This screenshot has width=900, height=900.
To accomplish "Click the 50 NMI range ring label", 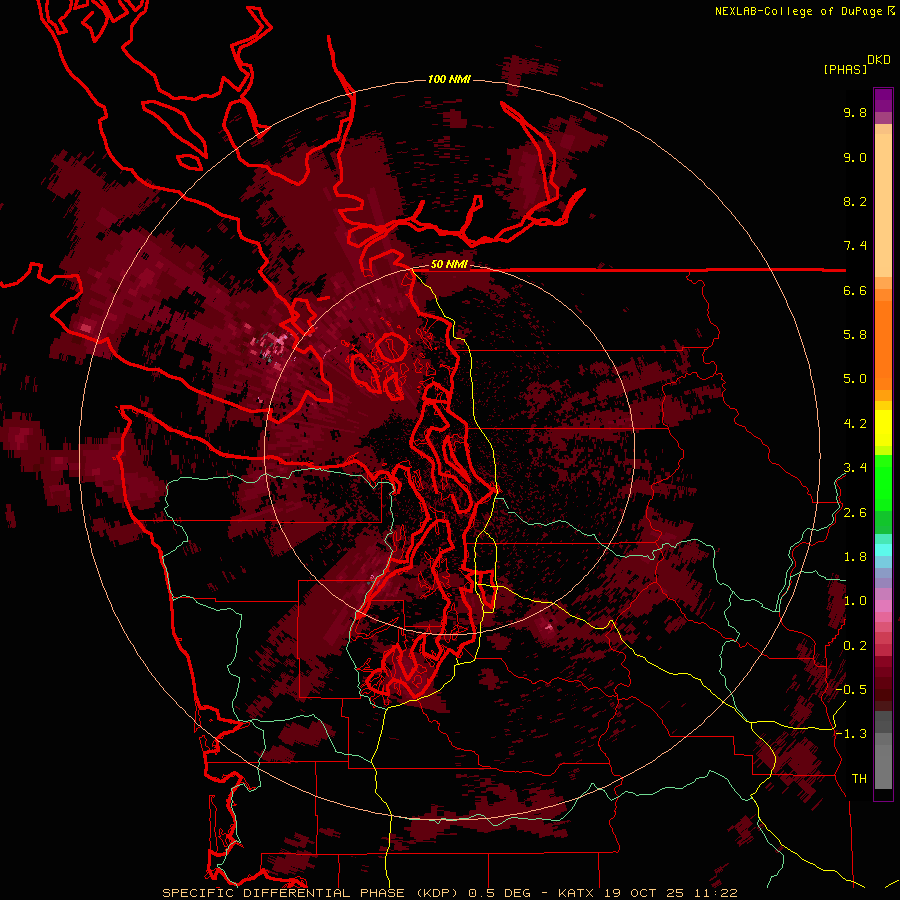I will (449, 265).
